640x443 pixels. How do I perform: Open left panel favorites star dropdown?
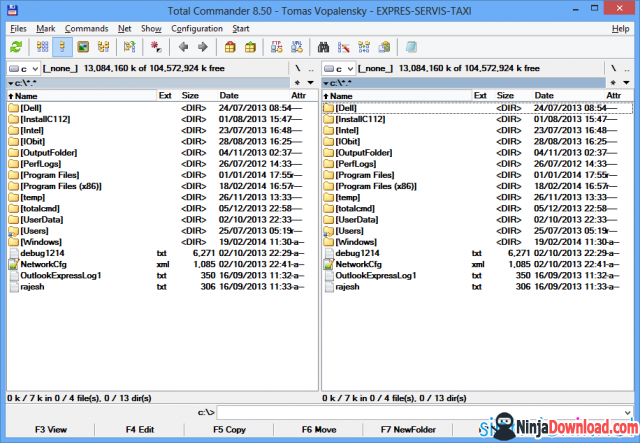pyautogui.click(x=298, y=83)
